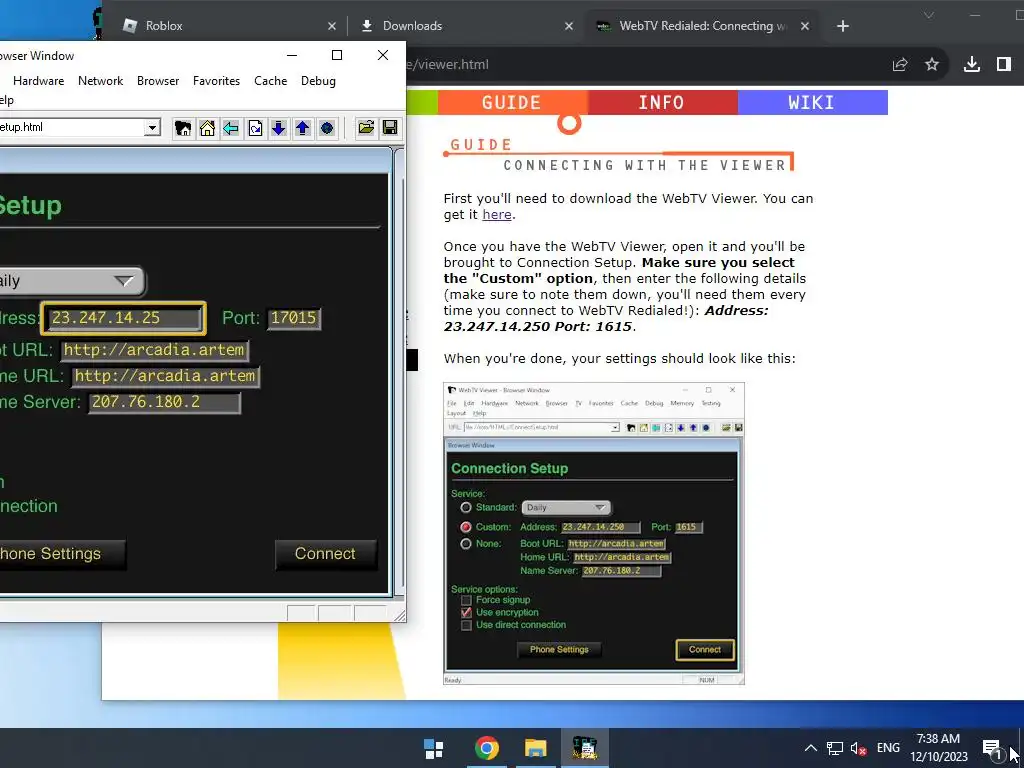Open Chrome's downloads tray icon

coord(972,64)
